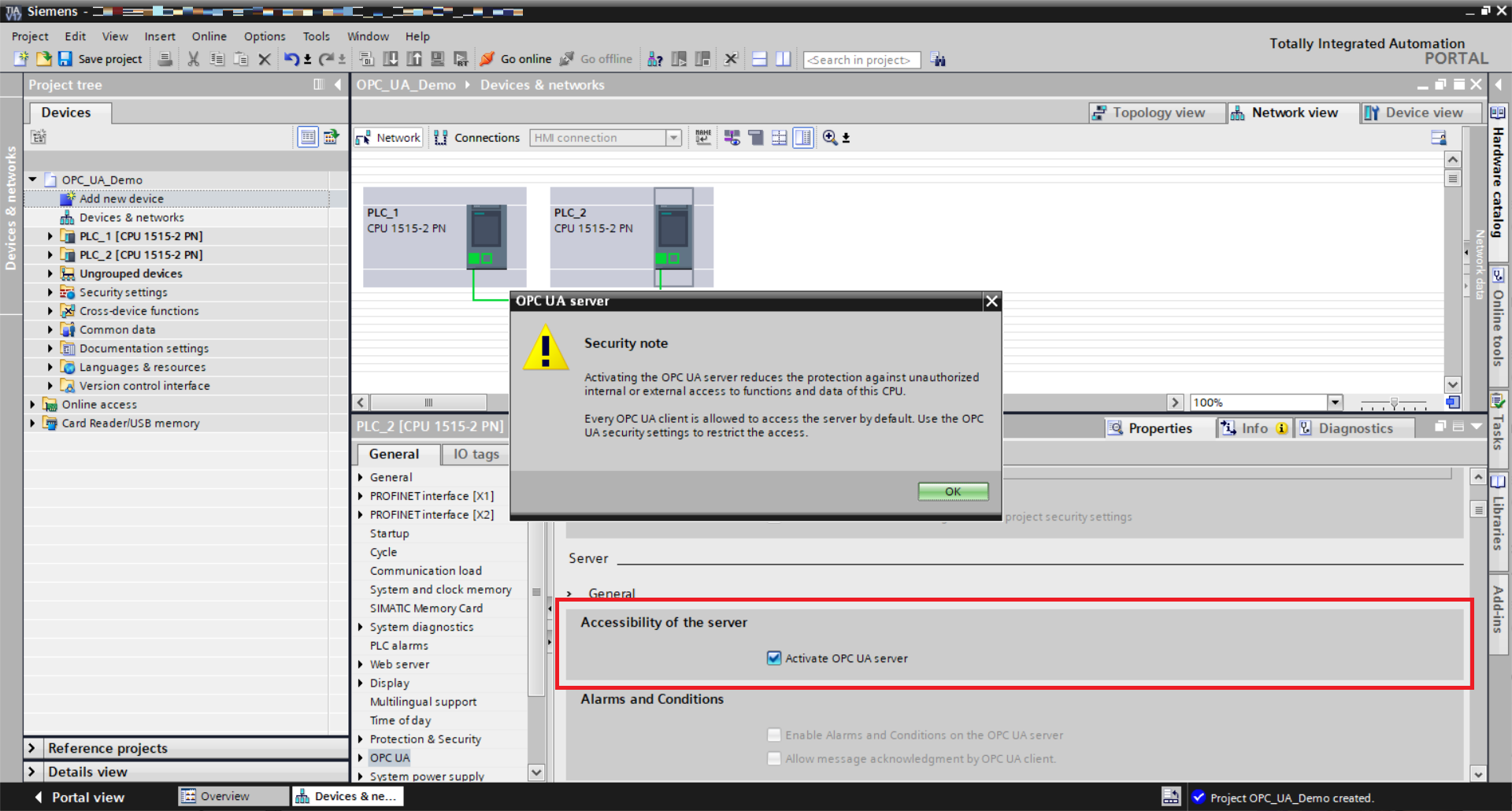Expand PLC_1 [CPU 1515-2 PN] node
This screenshot has height=811, width=1512.
50,236
